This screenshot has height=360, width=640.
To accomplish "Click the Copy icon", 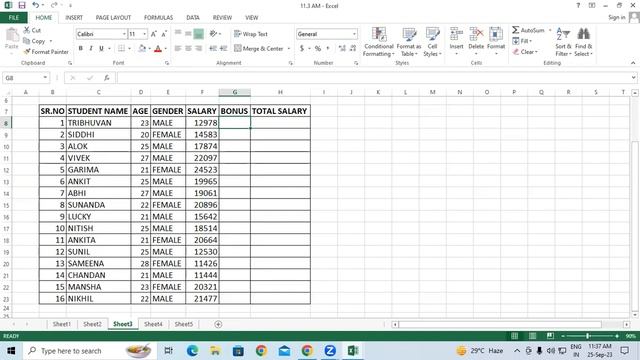I will tap(27, 41).
